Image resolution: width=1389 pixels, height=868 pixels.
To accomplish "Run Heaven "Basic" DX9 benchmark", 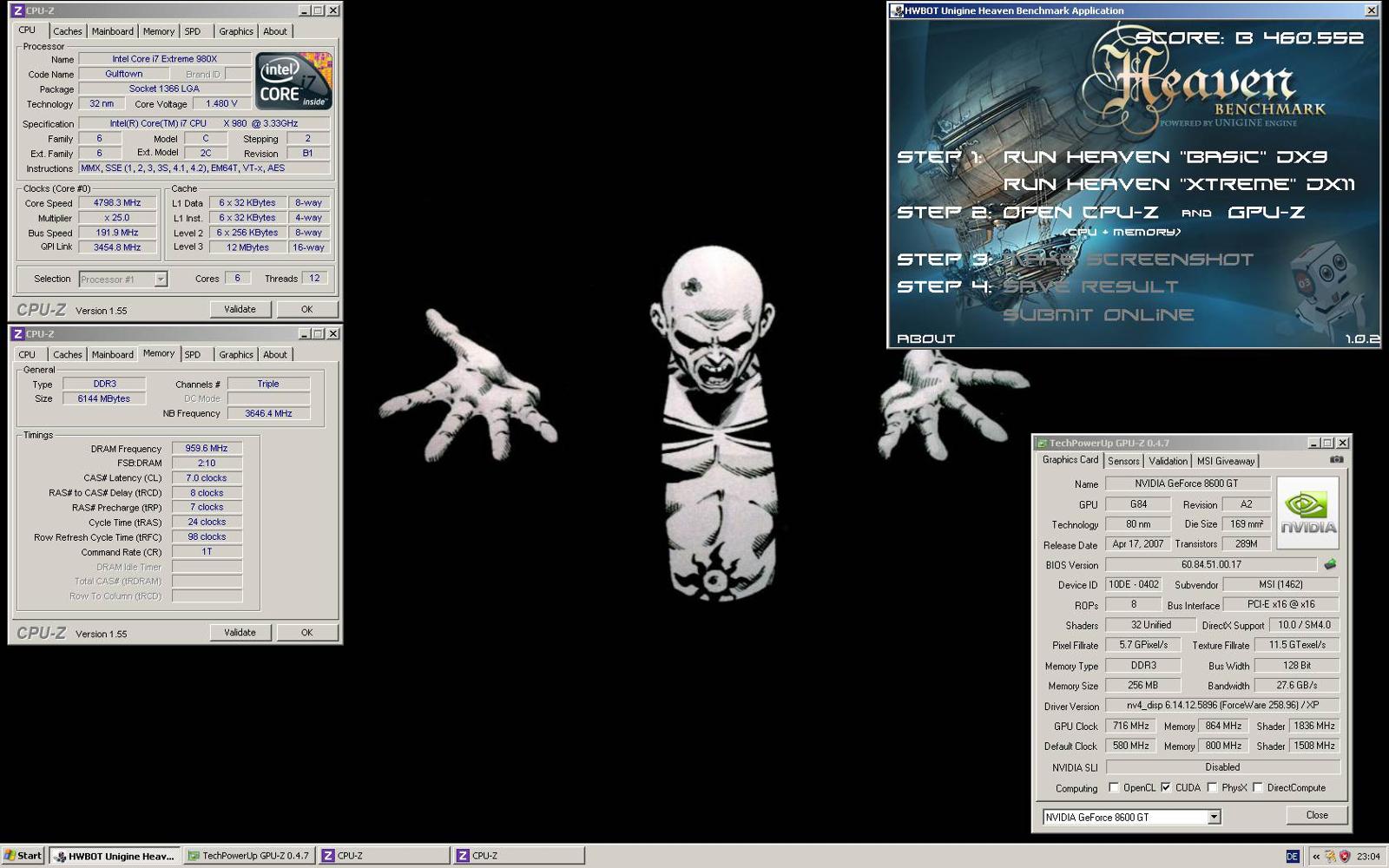I will tap(1165, 157).
